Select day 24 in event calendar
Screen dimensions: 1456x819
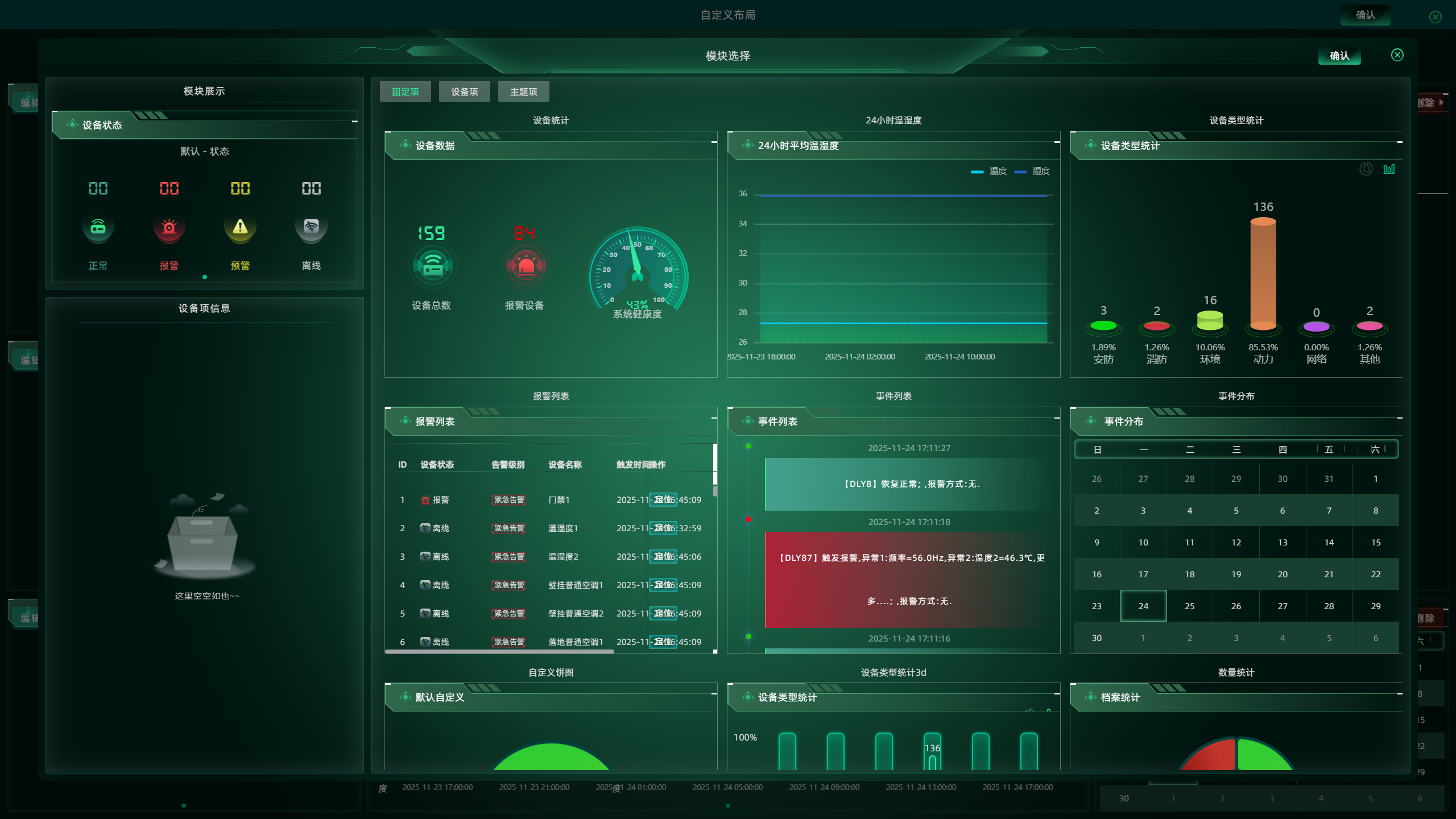pyautogui.click(x=1143, y=606)
